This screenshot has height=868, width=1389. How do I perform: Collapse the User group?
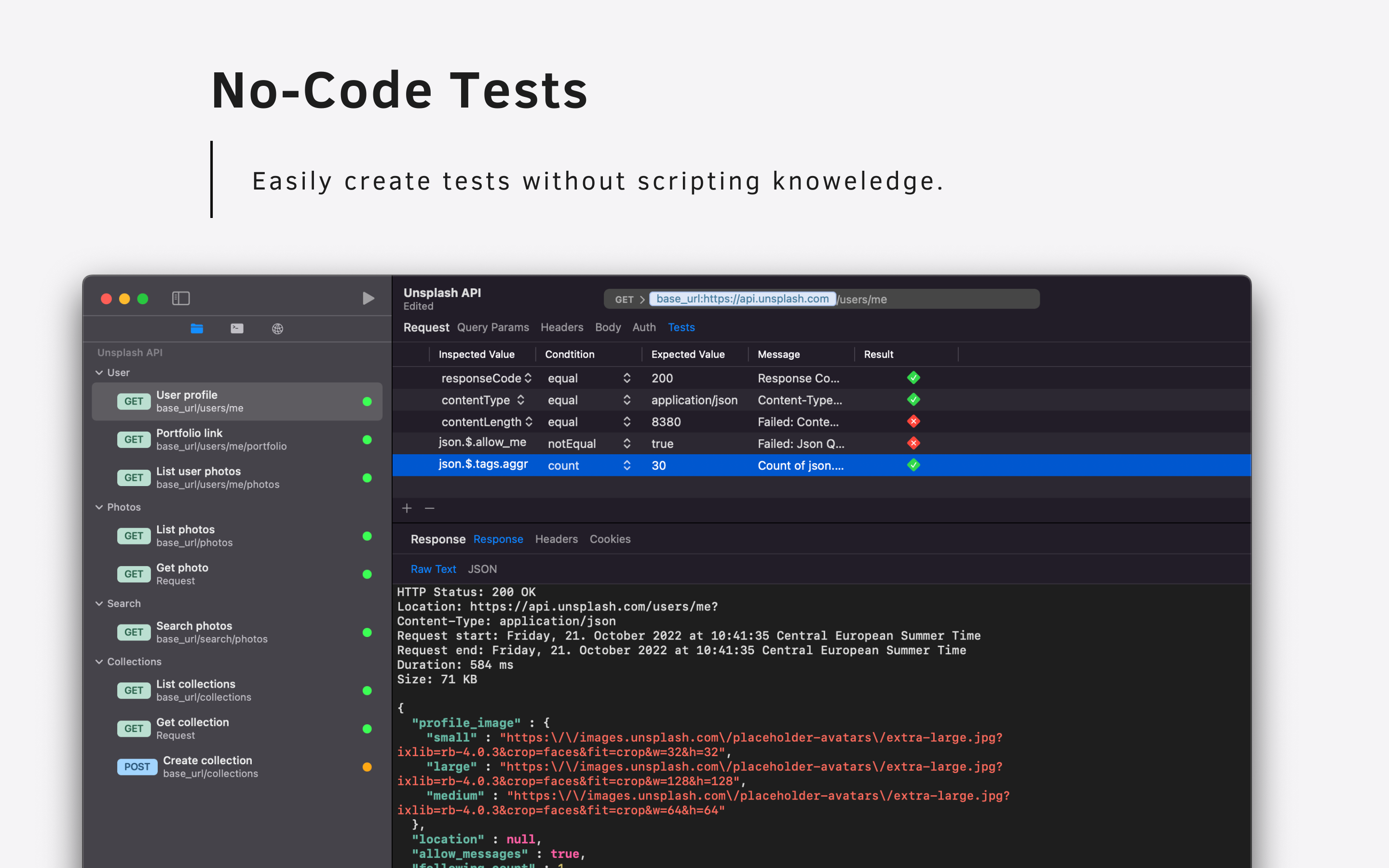(x=99, y=373)
